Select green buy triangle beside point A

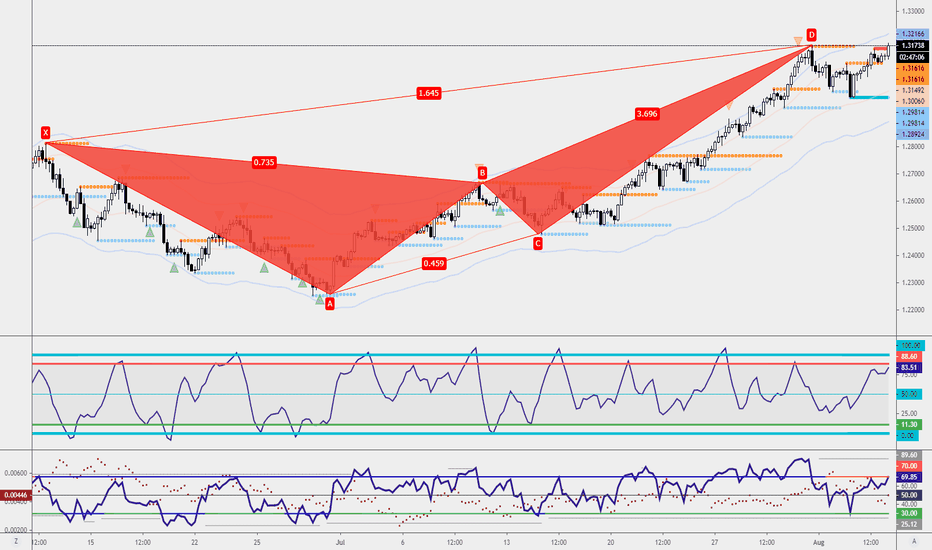click(320, 300)
